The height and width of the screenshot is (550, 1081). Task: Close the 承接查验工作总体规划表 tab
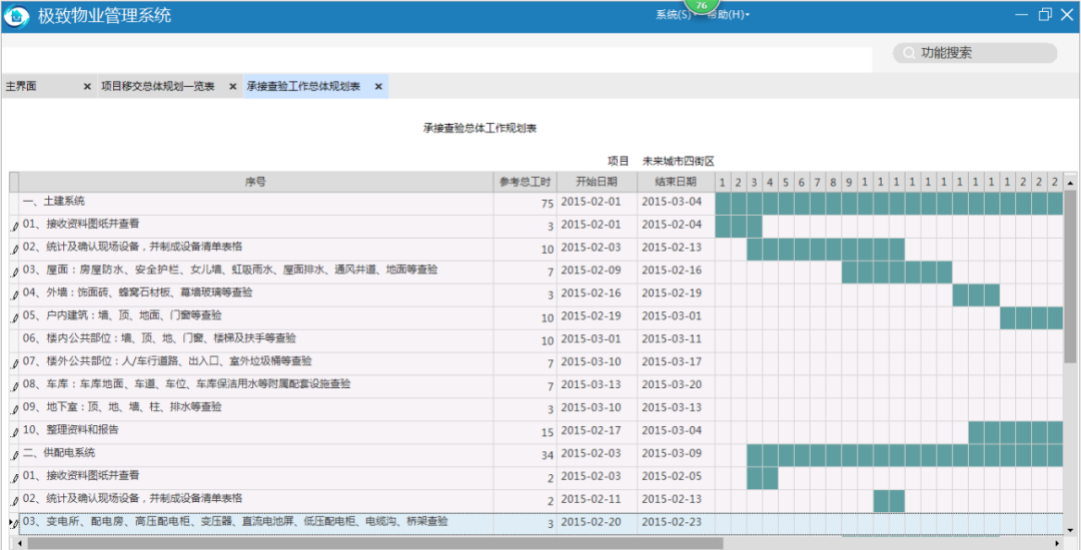pyautogui.click(x=378, y=87)
